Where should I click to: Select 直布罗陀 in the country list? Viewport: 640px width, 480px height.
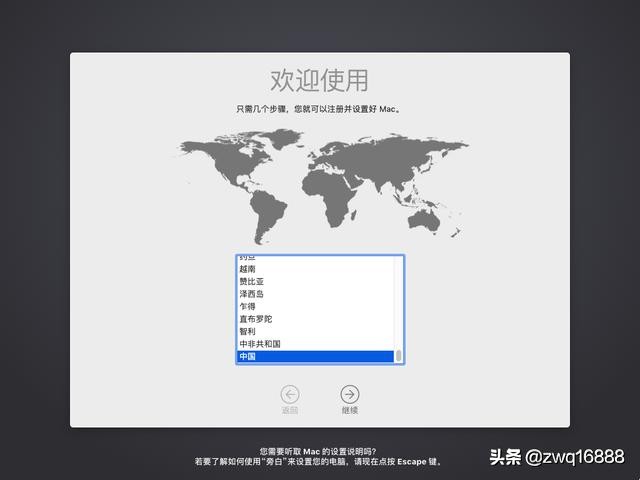pos(316,319)
